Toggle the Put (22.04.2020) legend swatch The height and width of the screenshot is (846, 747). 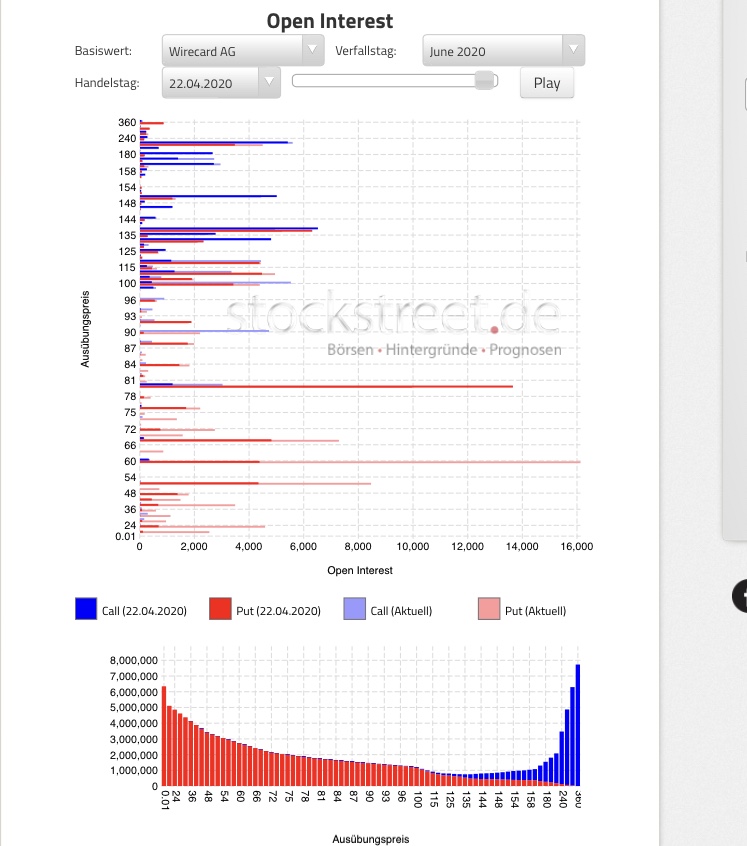[x=220, y=609]
